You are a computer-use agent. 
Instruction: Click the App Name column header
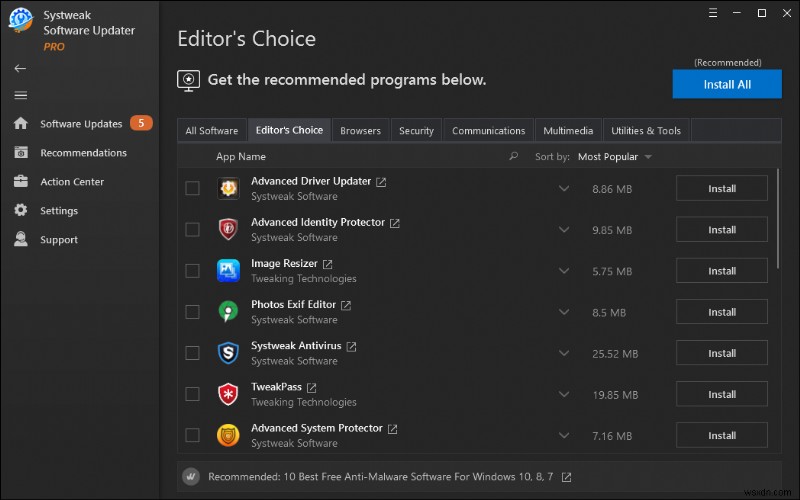(x=241, y=157)
